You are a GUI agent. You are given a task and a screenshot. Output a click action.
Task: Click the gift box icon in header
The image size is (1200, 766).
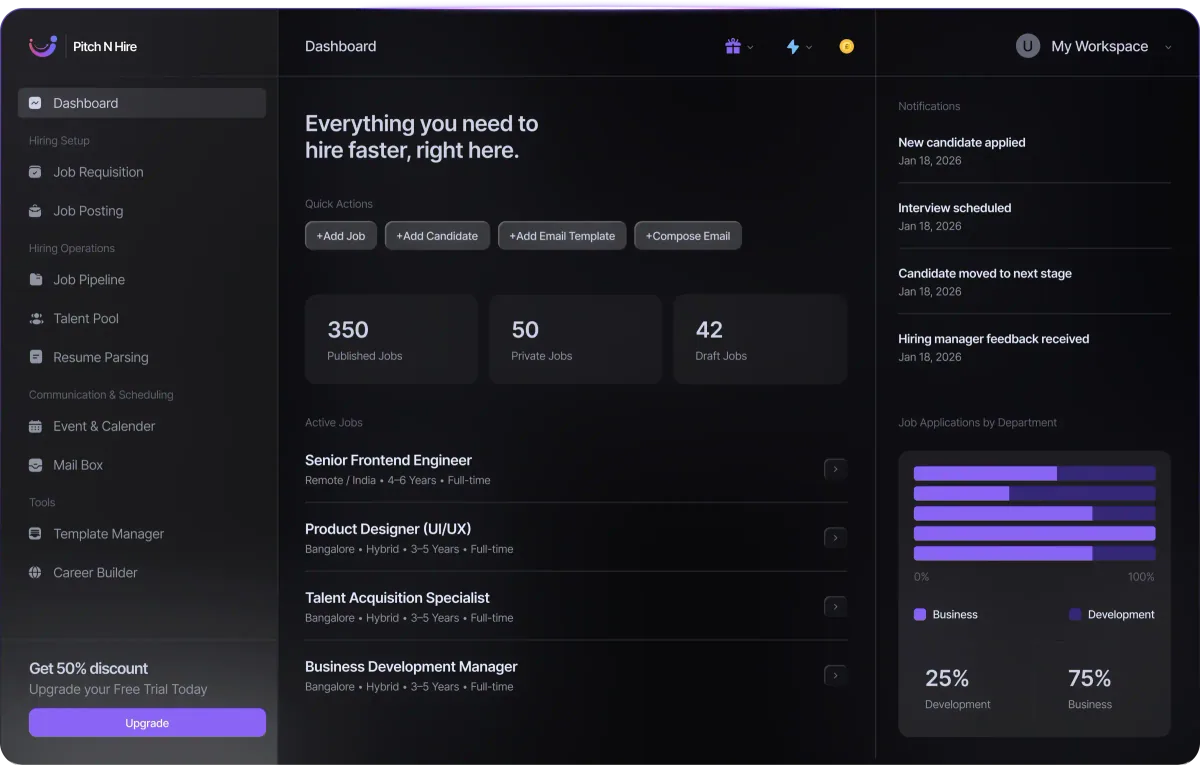(x=733, y=46)
